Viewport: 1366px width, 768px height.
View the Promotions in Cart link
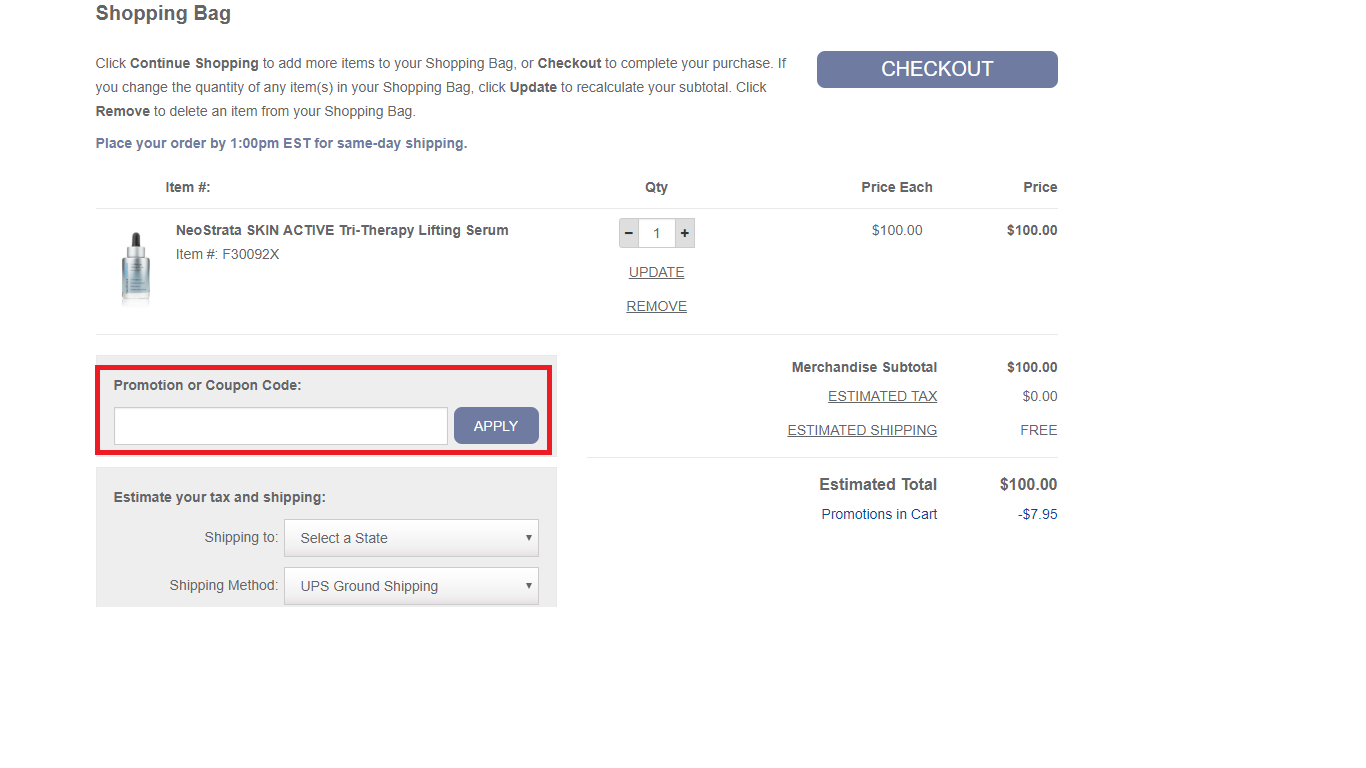click(880, 514)
